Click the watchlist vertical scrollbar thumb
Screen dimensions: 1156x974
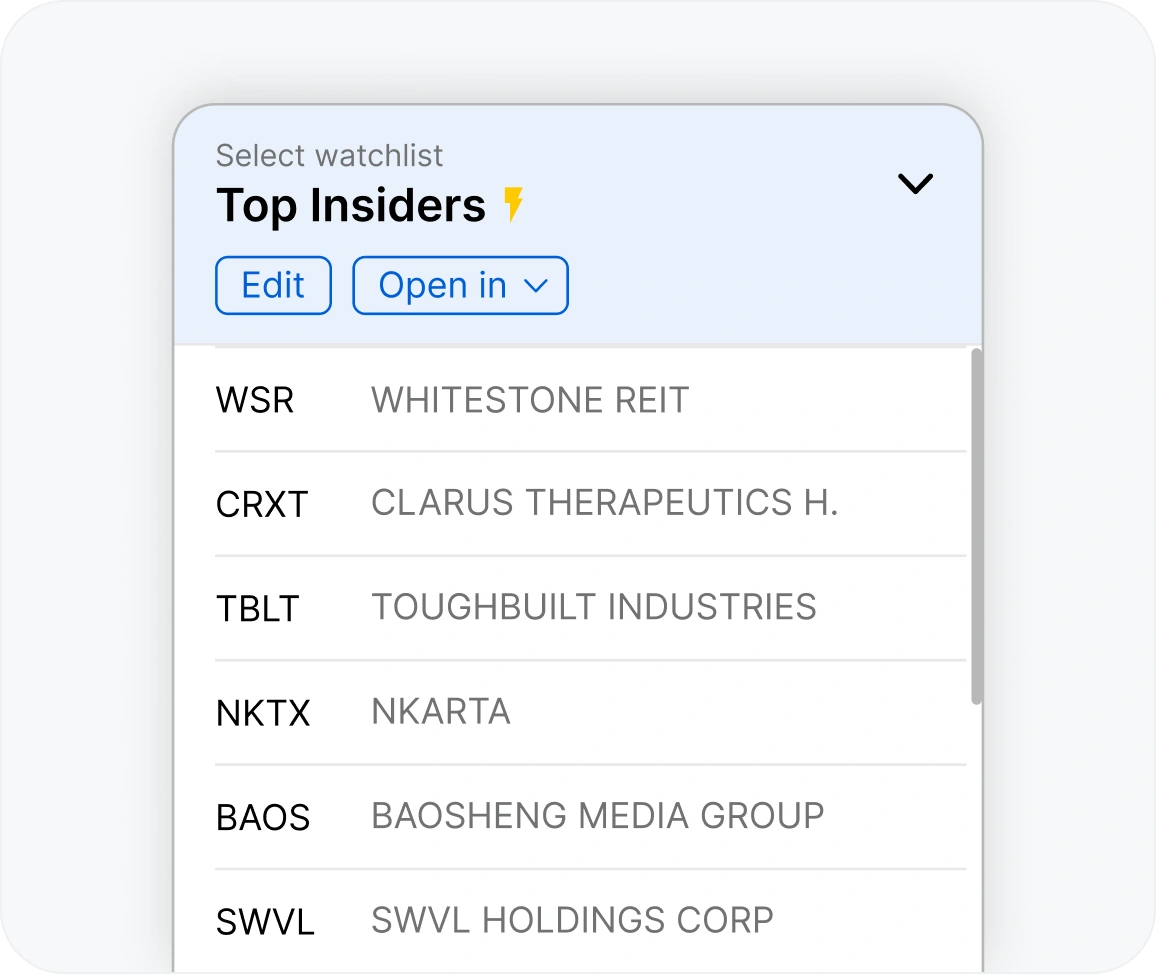click(976, 527)
